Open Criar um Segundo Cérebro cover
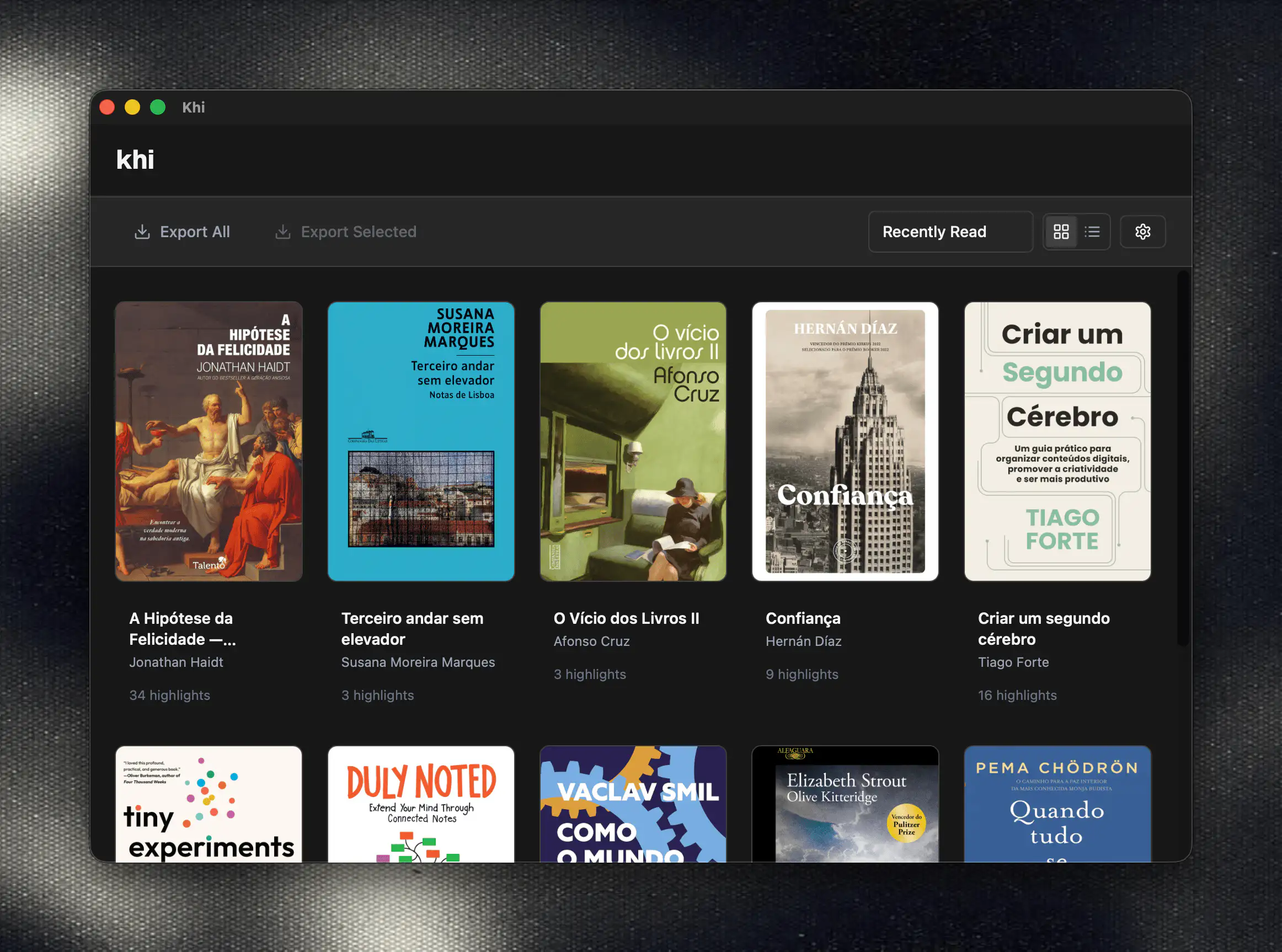This screenshot has width=1282, height=952. [1057, 441]
